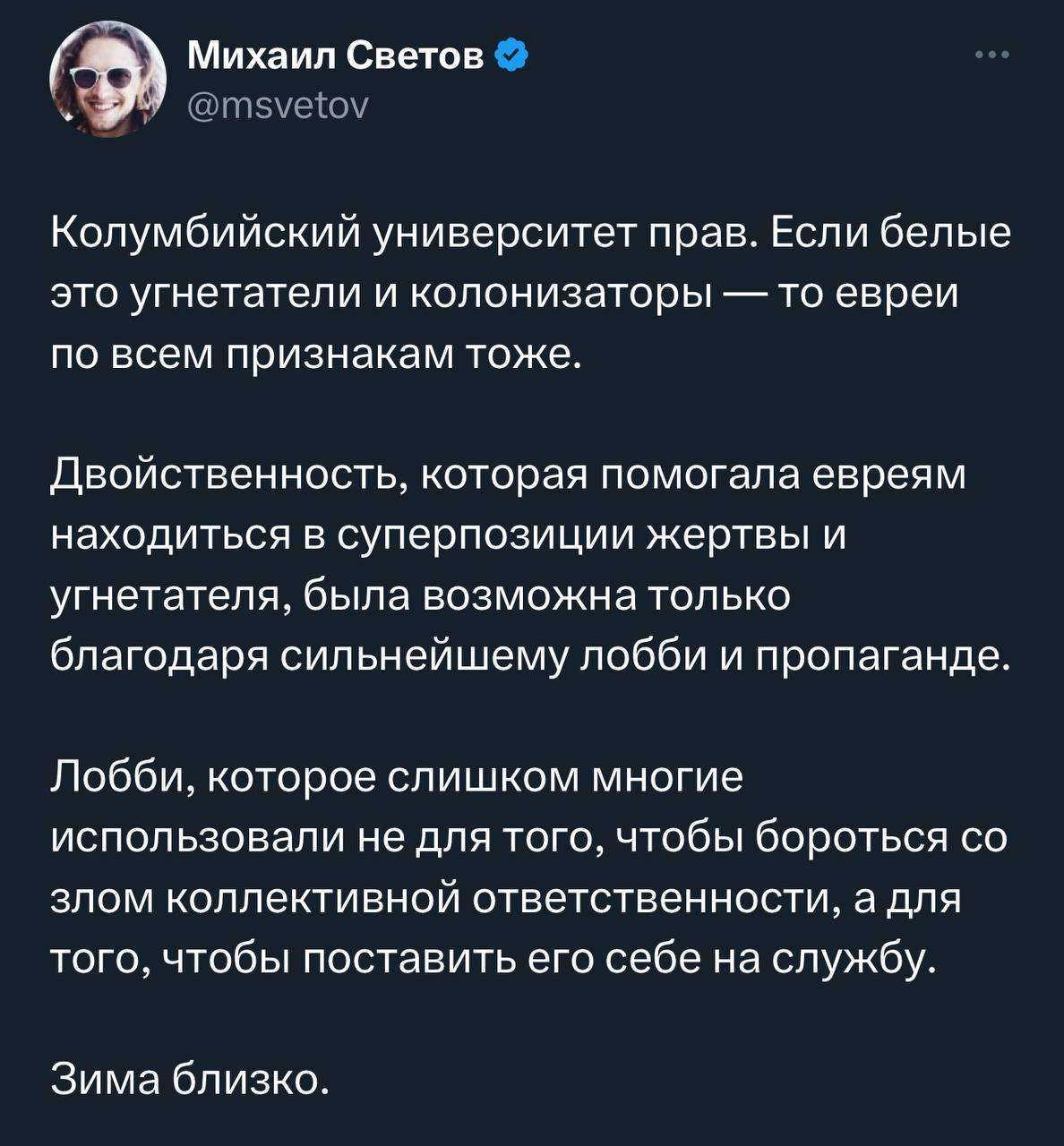
Task: Click the line starting "Колумбийский университет прав"
Action: (x=530, y=234)
